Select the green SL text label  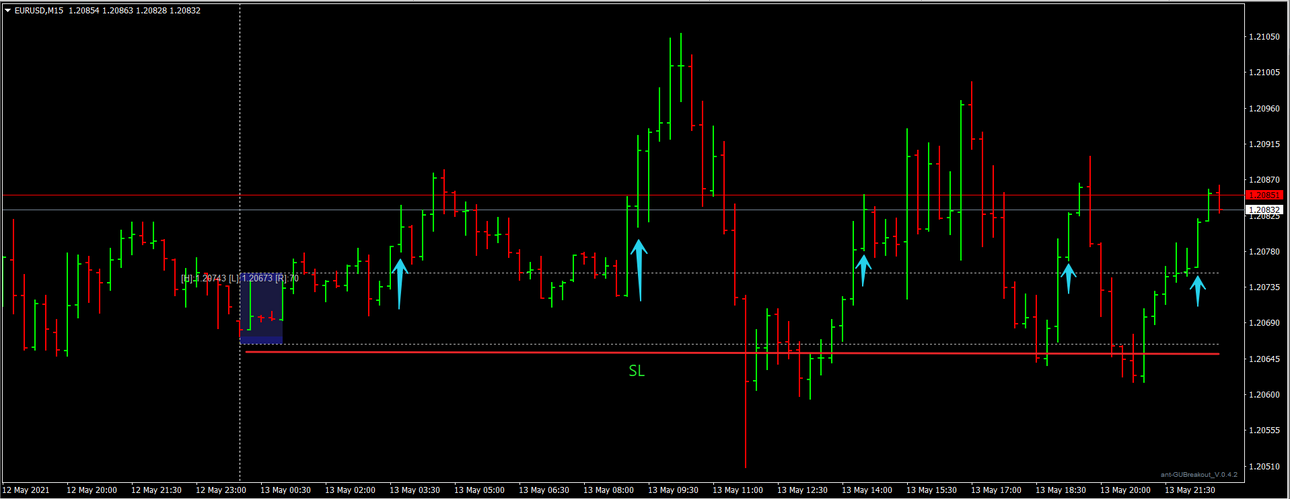pos(637,371)
